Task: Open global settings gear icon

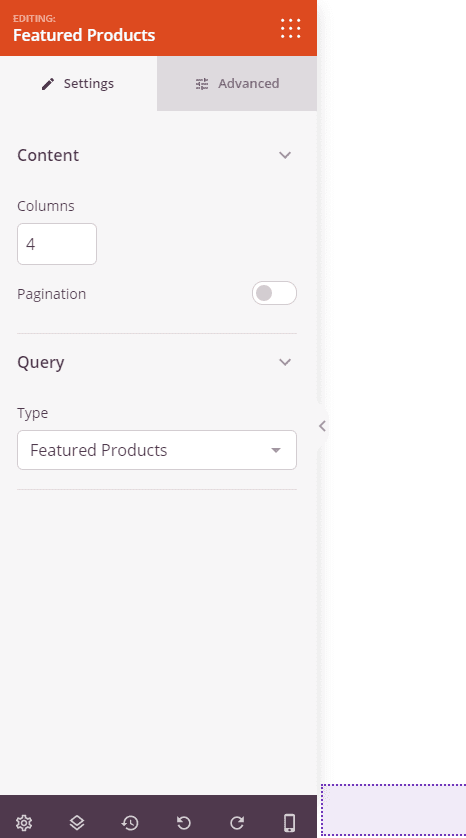Action: coord(24,823)
